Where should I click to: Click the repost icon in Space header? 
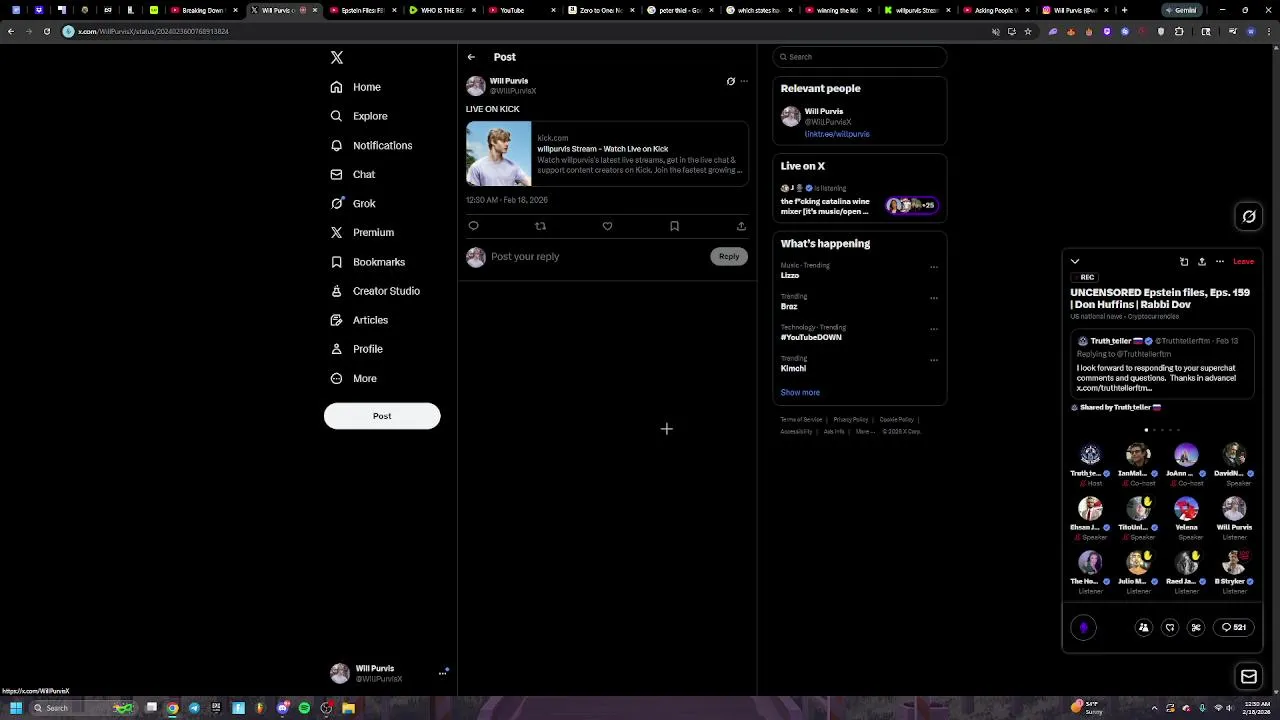tap(1184, 262)
